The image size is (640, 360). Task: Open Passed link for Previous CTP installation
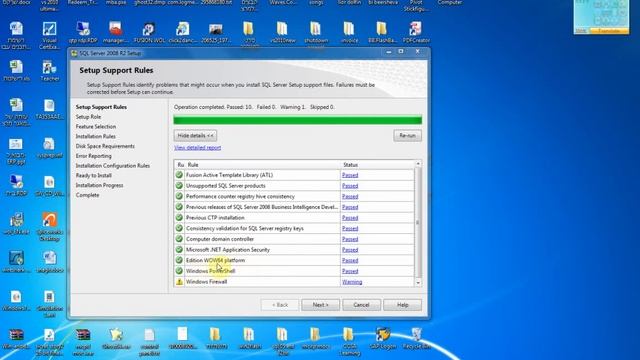click(x=350, y=218)
